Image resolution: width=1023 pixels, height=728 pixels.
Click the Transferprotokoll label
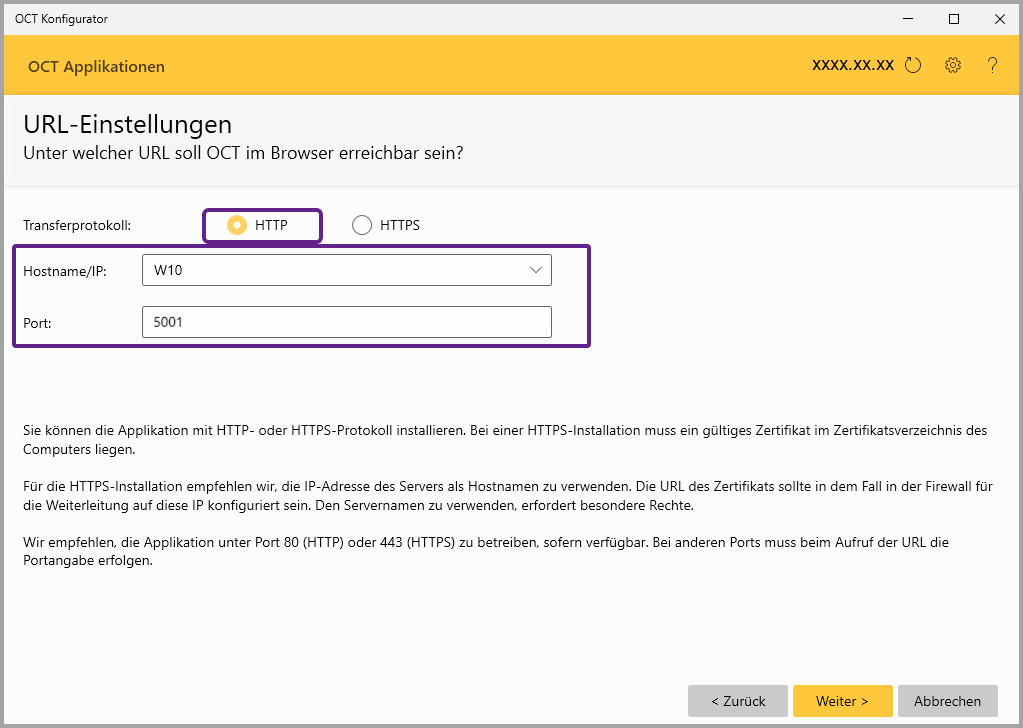(77, 225)
